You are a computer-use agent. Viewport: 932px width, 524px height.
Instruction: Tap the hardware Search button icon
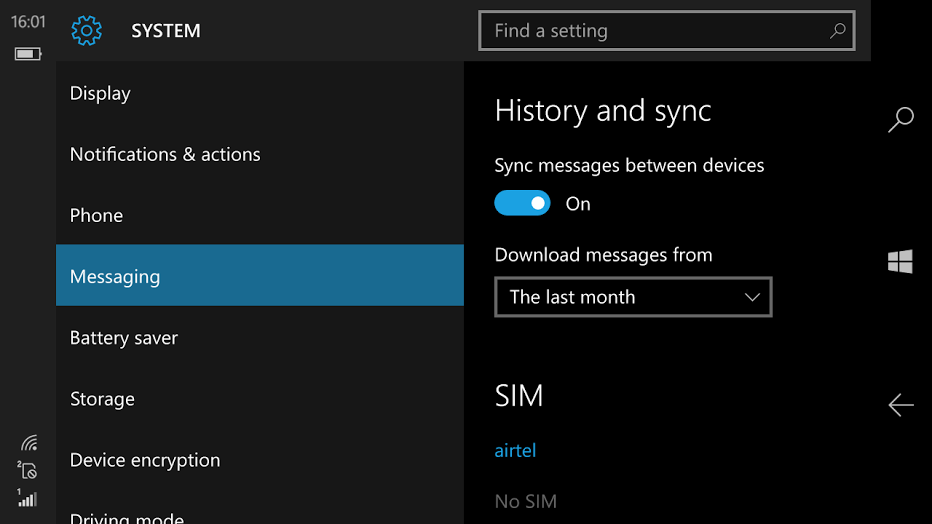[900, 120]
